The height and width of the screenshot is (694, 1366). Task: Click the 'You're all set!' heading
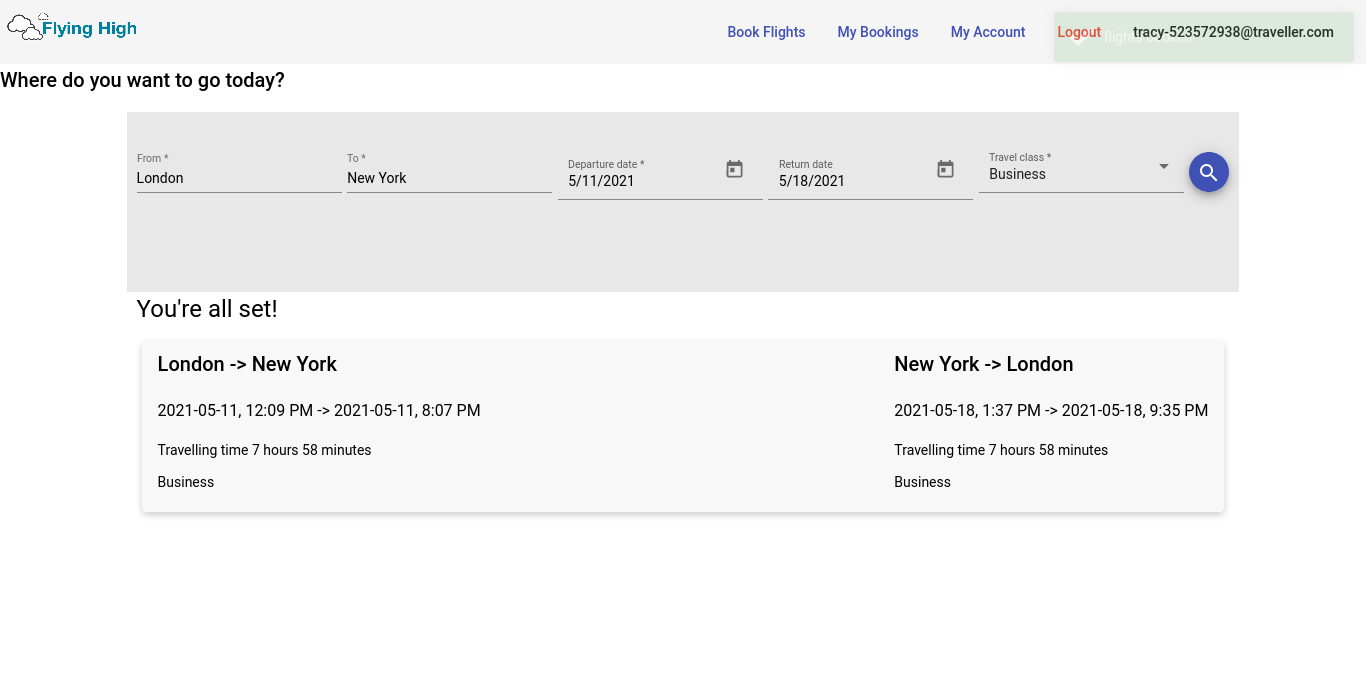tap(207, 309)
